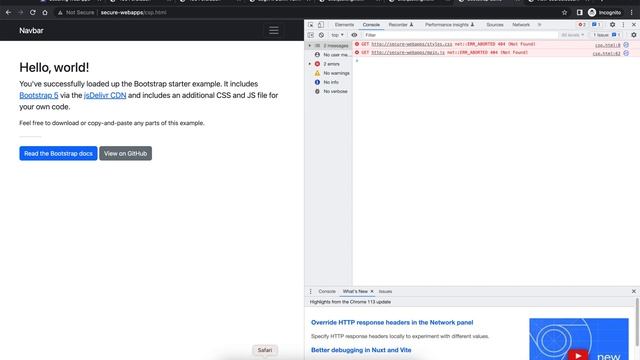This screenshot has height=360, width=640.
Task: Open Override HTTP response headers article
Action: tap(392, 322)
